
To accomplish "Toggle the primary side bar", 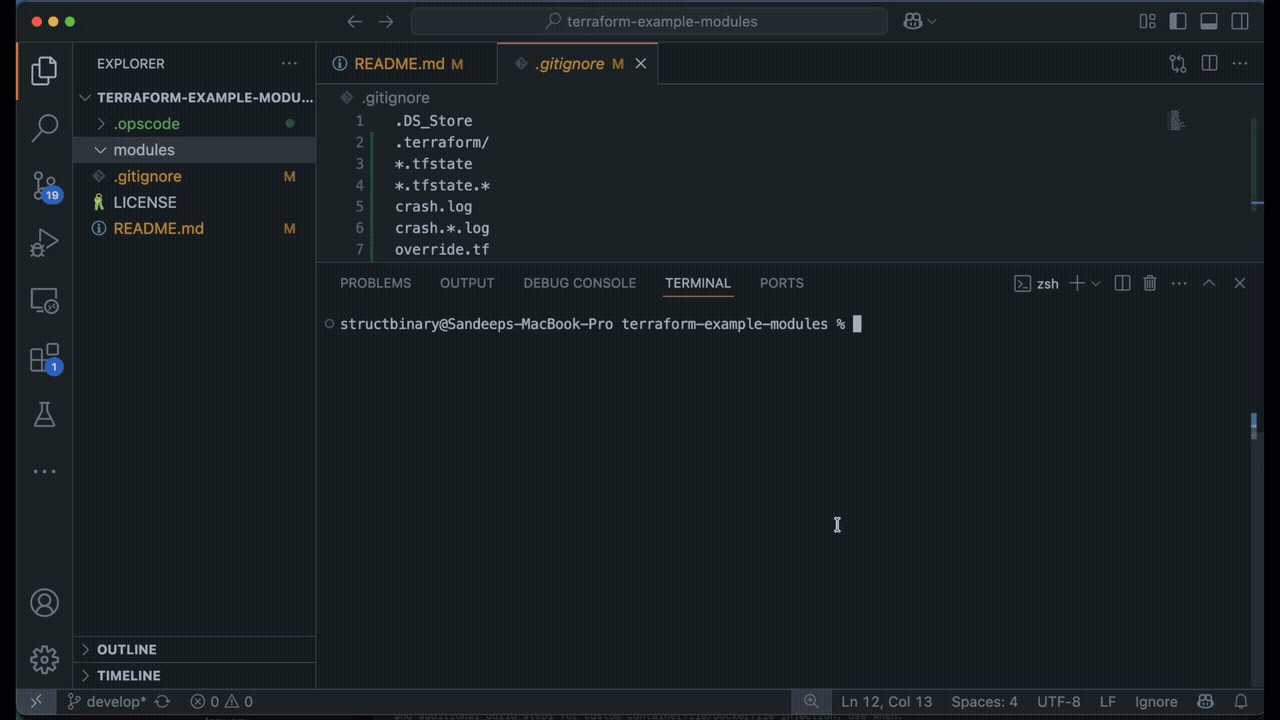I will (x=1178, y=21).
